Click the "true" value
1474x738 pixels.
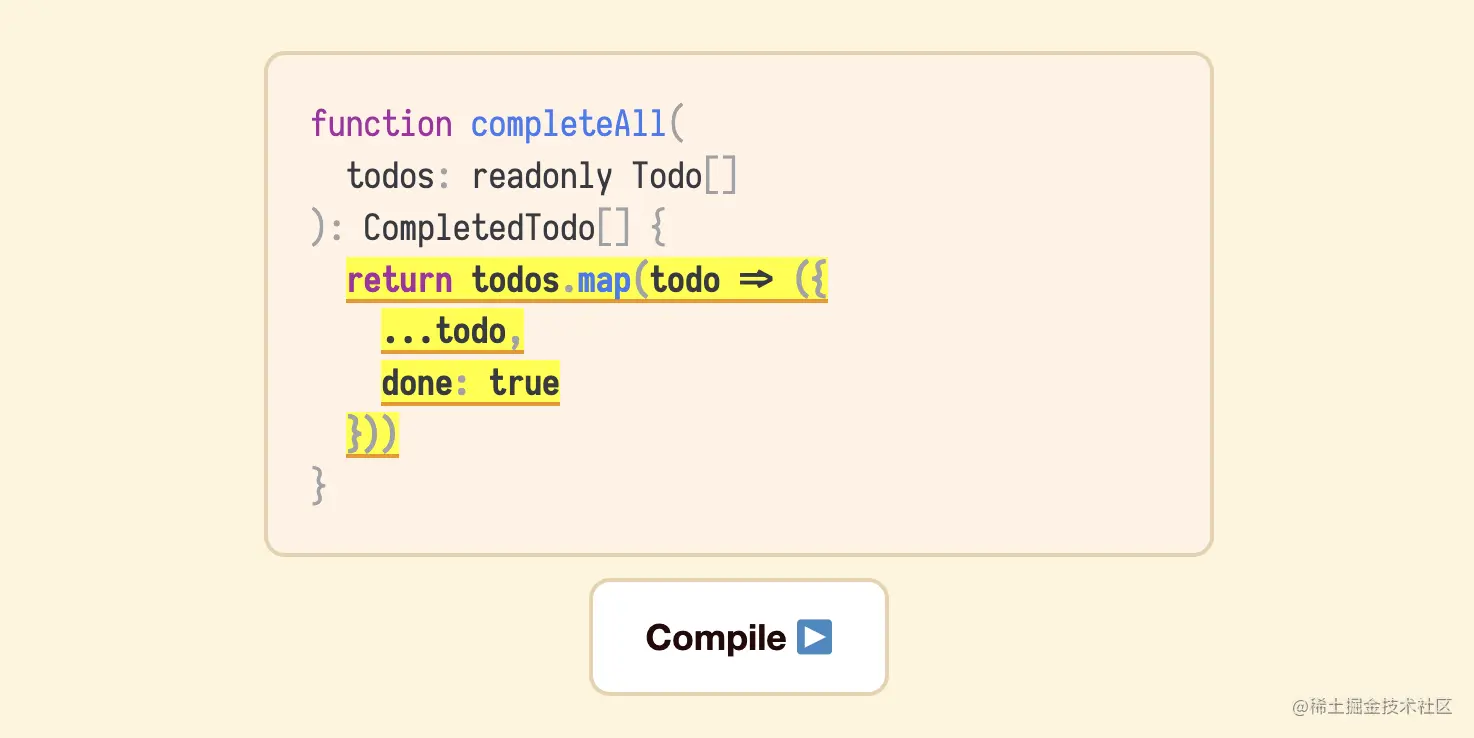click(x=524, y=383)
